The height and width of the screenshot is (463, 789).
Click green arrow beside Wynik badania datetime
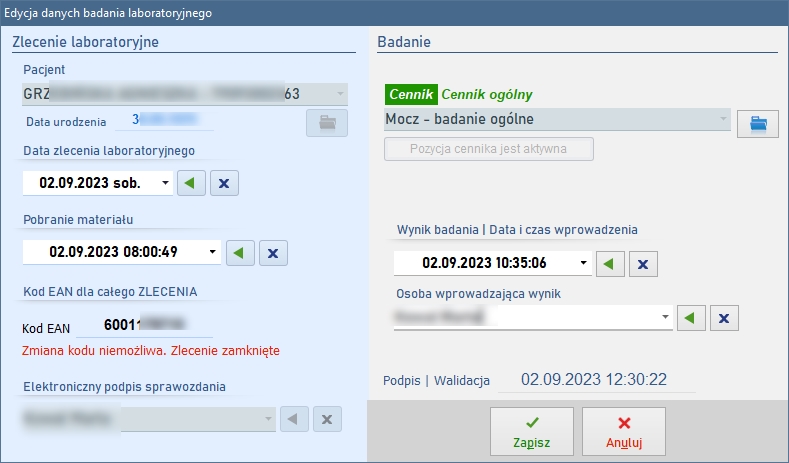610,264
